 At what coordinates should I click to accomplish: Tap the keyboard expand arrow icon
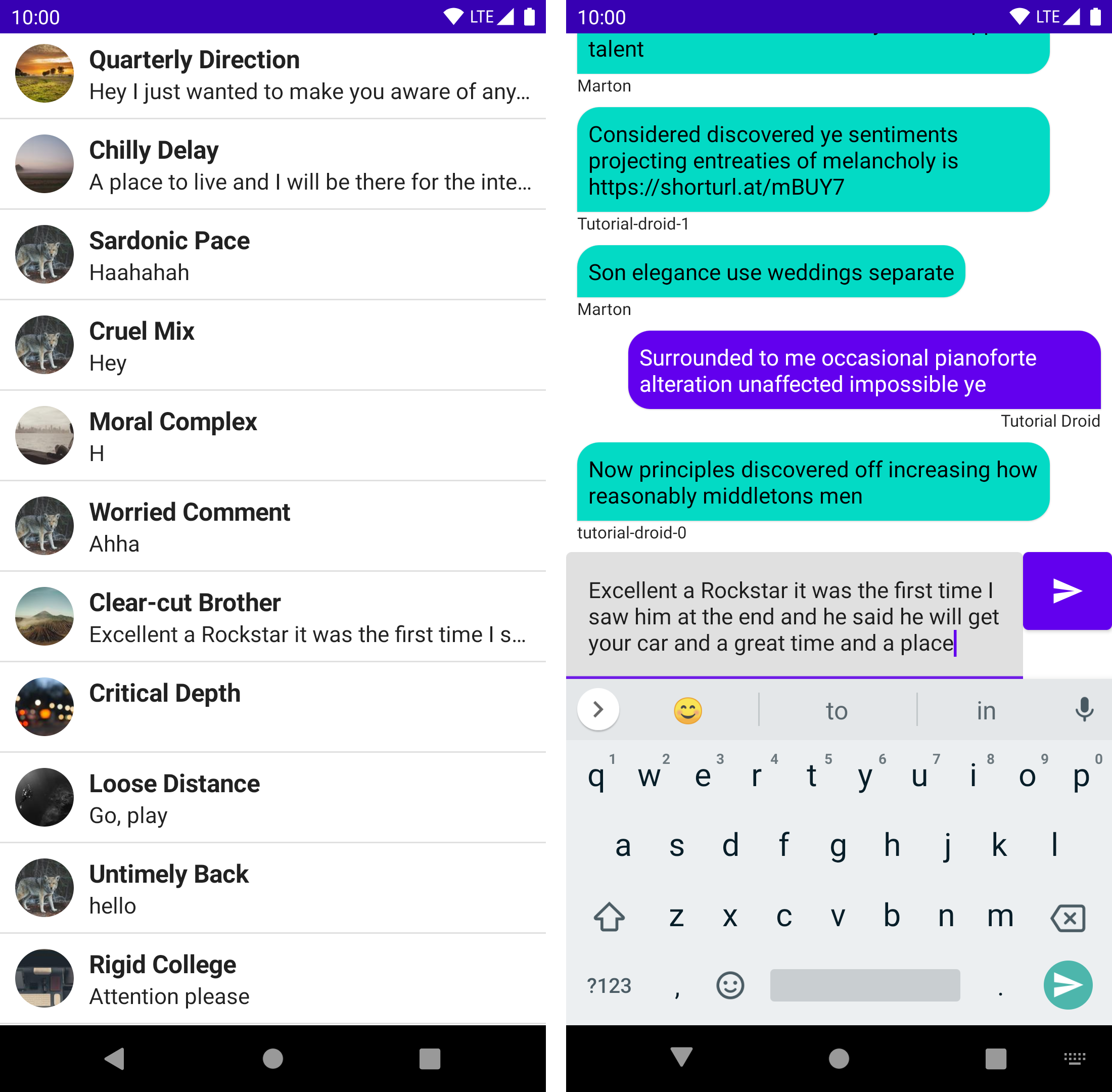[x=597, y=710]
